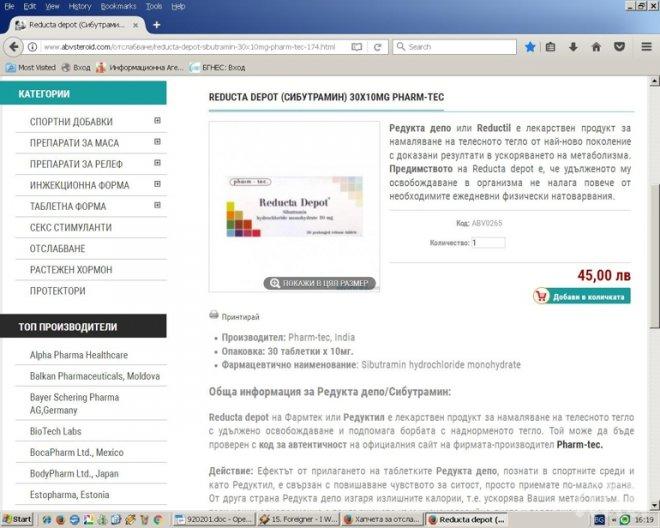Open Balkan Pharmaceuticals, Moldova link
This screenshot has width=660, height=528.
click(95, 376)
